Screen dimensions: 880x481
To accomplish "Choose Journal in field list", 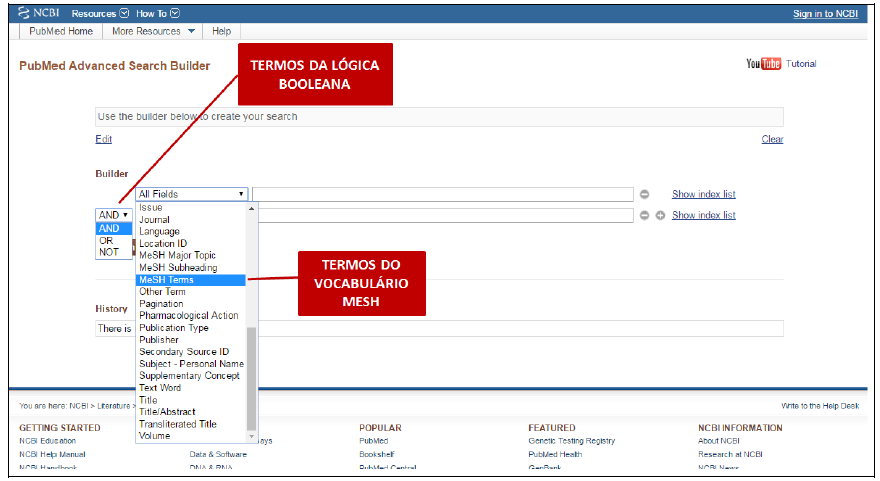I will pyautogui.click(x=190, y=220).
